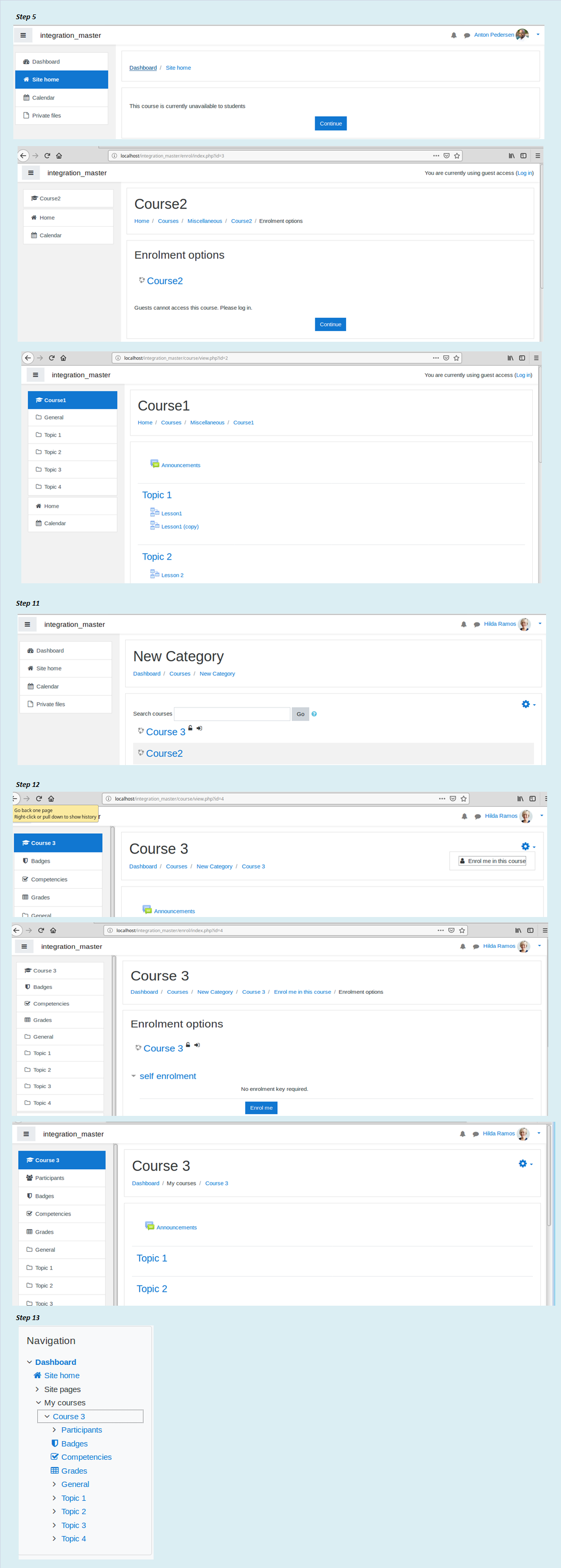Select highlighted Course1 item in sidebar
The image size is (561, 1568).
click(73, 400)
